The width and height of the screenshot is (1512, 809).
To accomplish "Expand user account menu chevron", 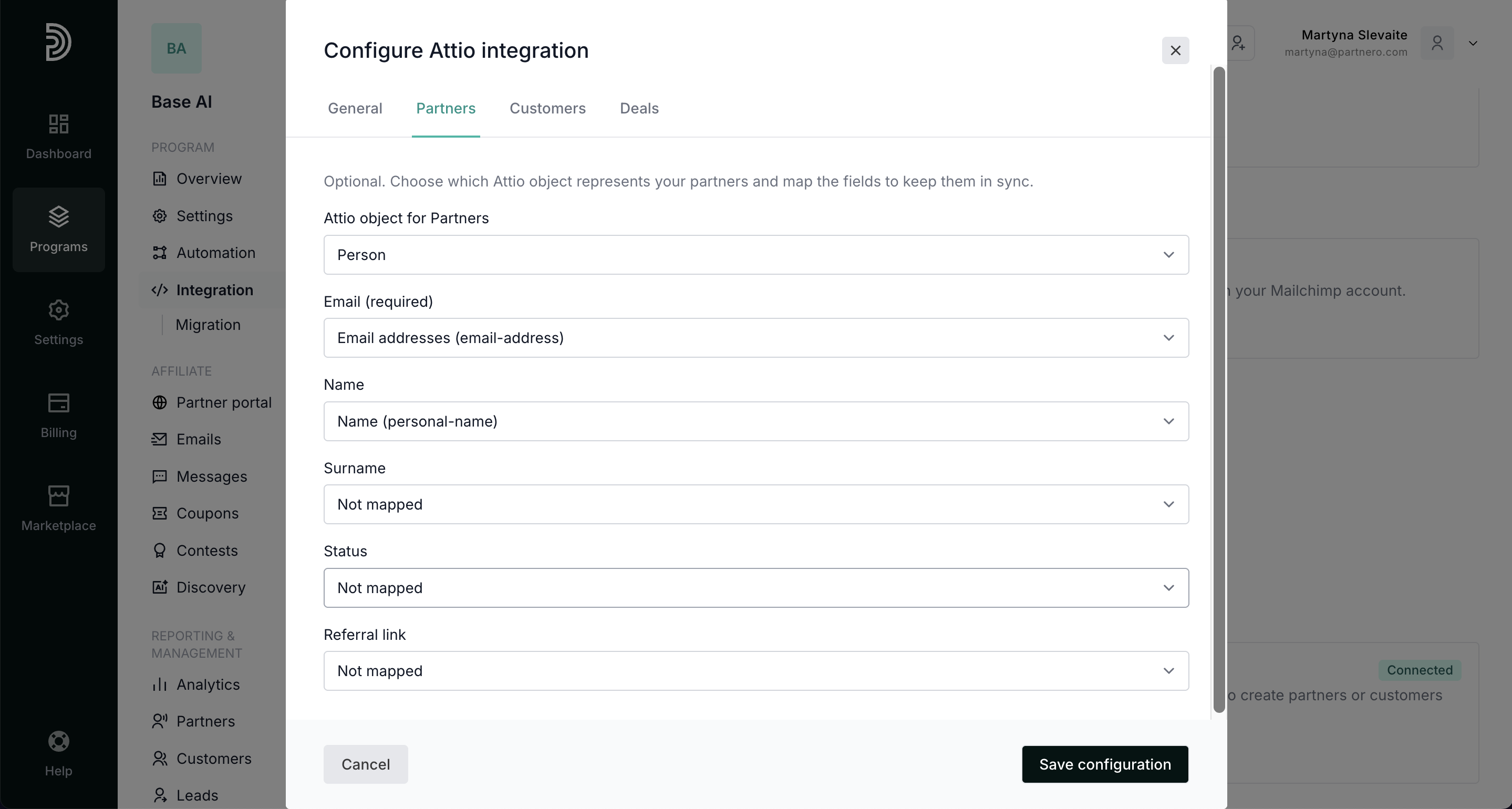I will (1473, 43).
